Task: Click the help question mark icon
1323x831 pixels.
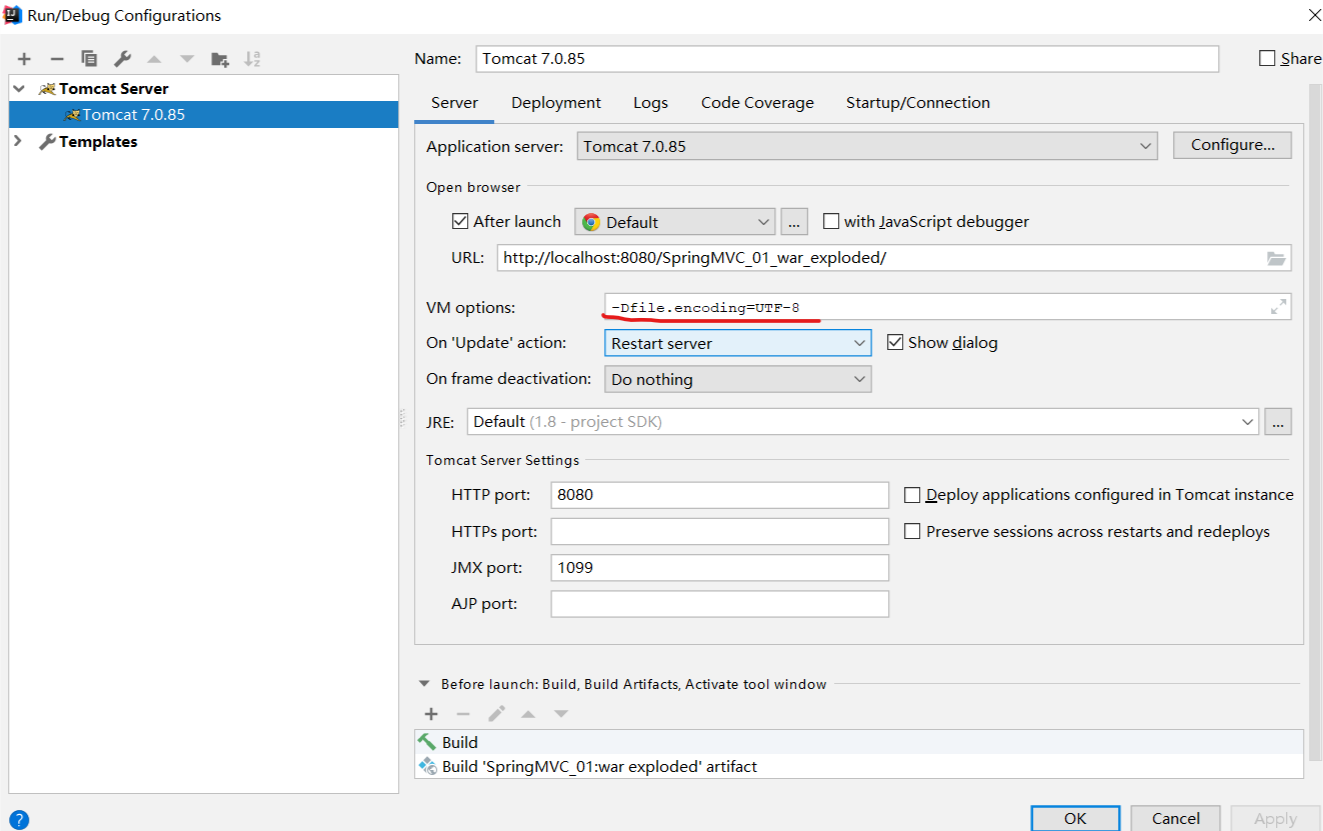Action: pyautogui.click(x=20, y=821)
